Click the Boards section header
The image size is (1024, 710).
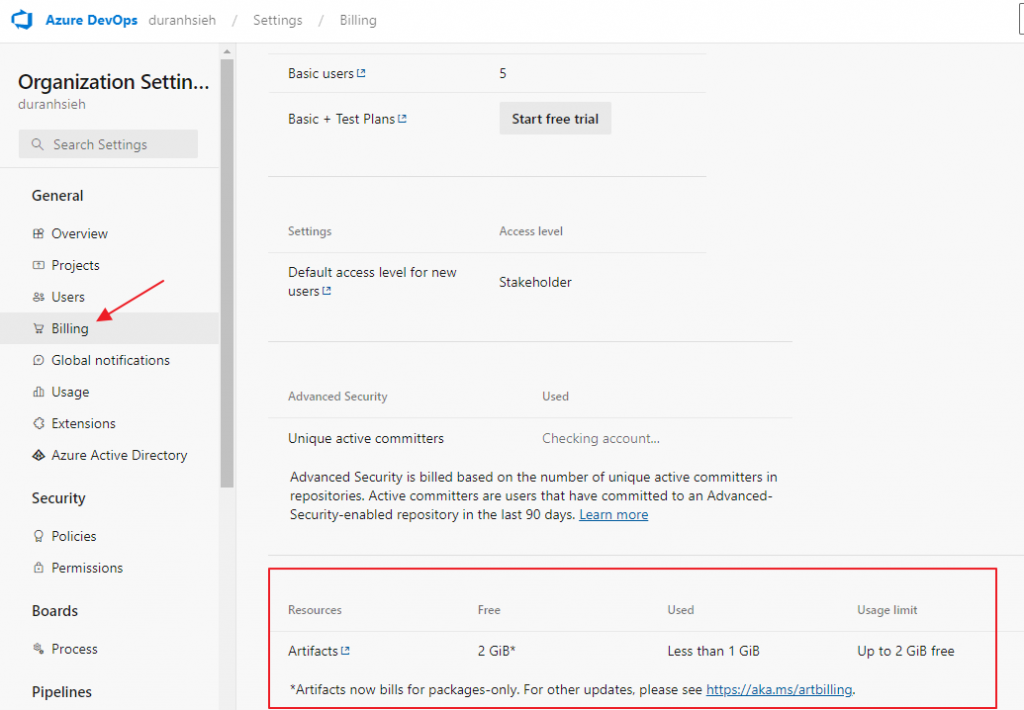coord(55,611)
